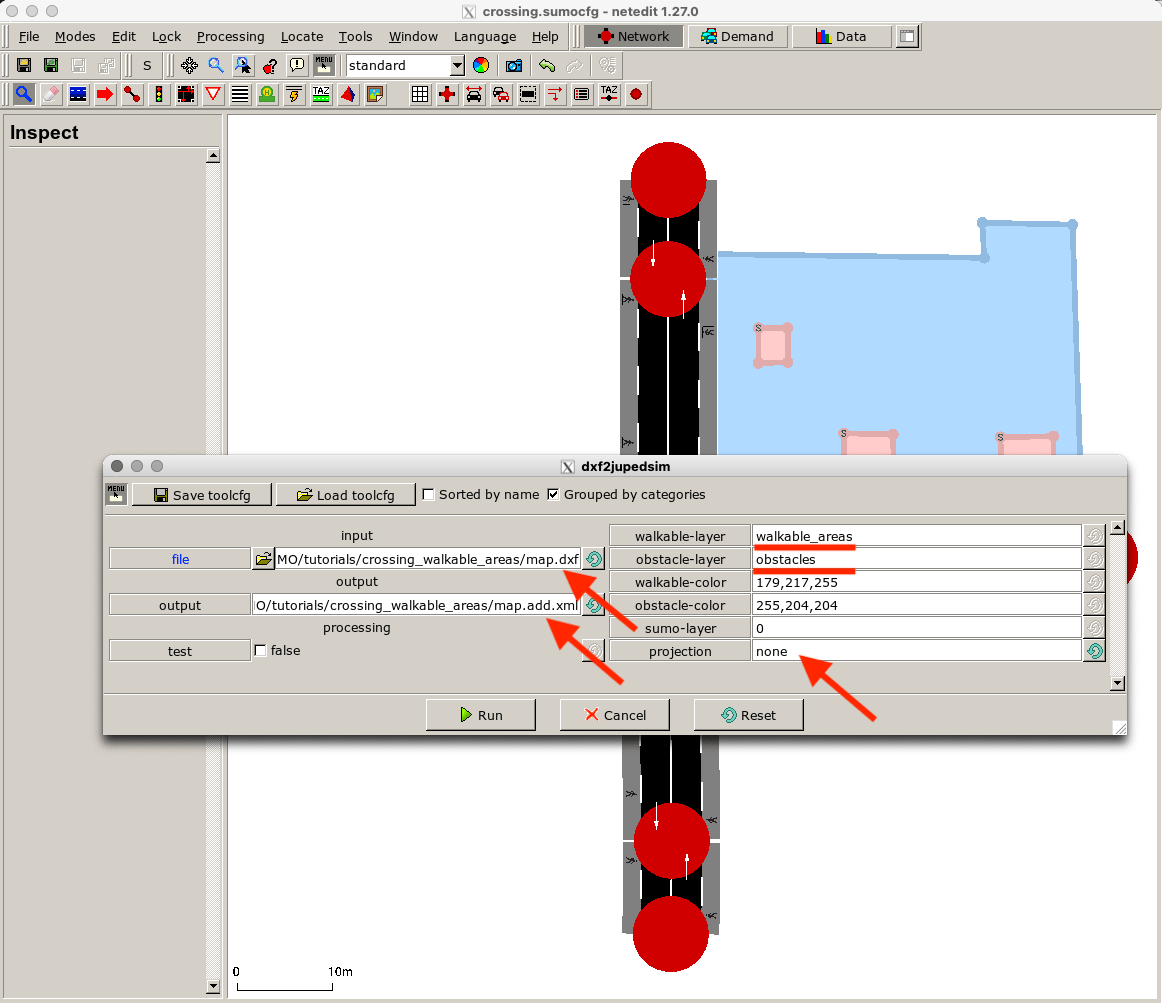Open the color wheel scheme editor
1162x1004 pixels.
[x=481, y=65]
